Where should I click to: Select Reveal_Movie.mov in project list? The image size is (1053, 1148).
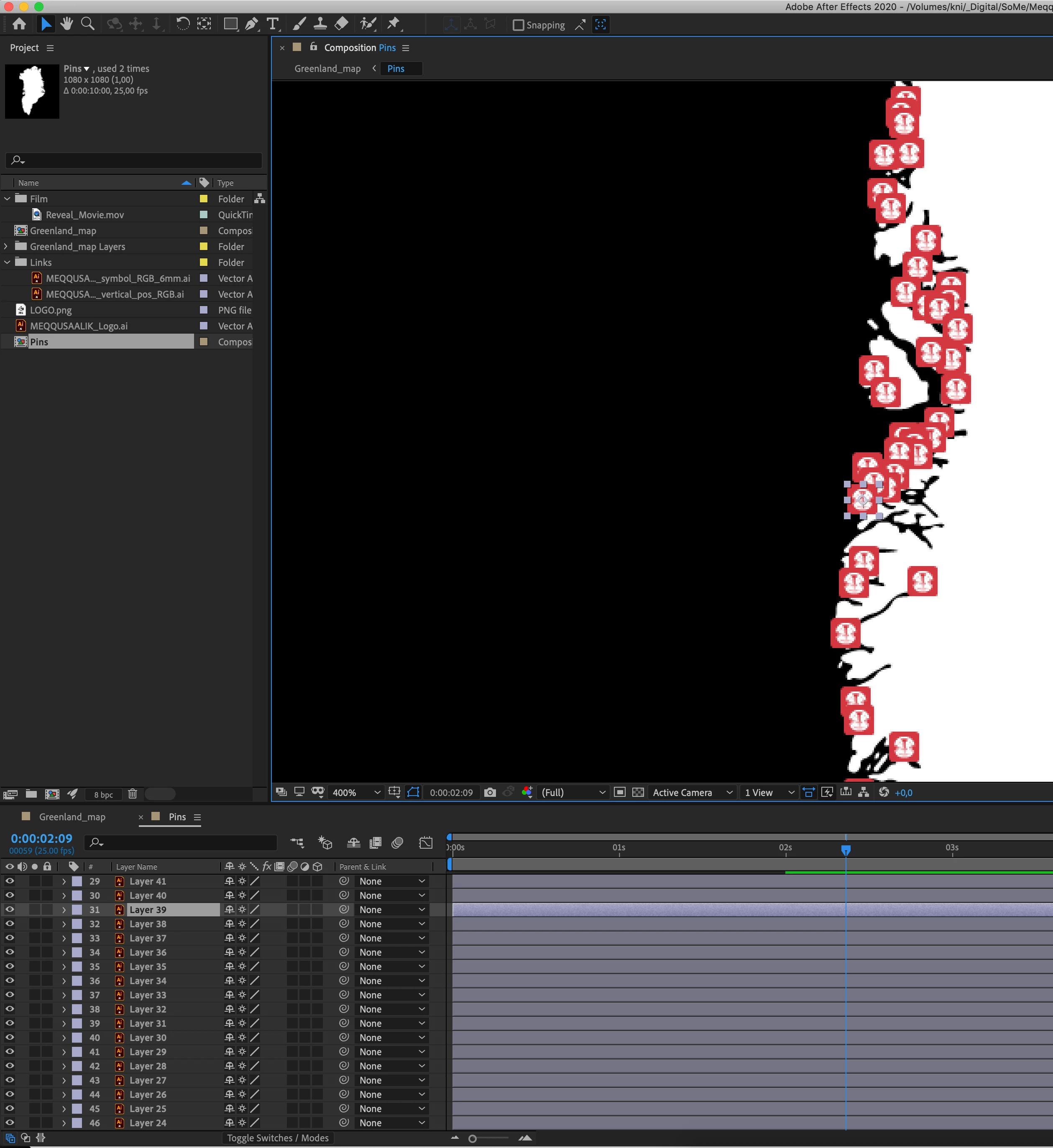coord(85,215)
